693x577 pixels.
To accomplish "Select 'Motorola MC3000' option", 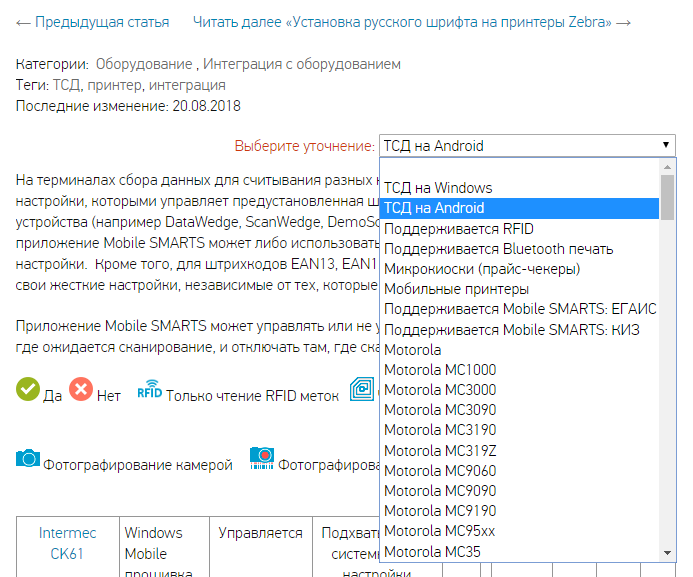I will coord(519,390).
